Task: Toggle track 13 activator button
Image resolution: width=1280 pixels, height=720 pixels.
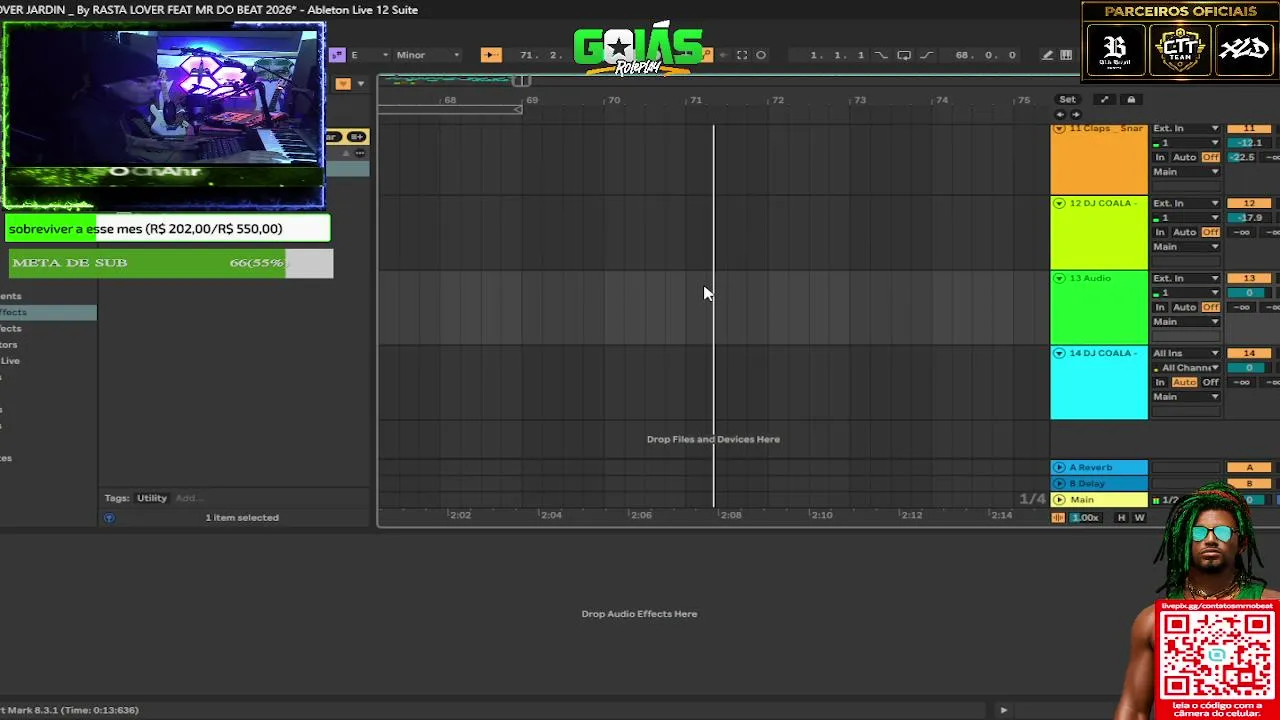Action: (1249, 278)
